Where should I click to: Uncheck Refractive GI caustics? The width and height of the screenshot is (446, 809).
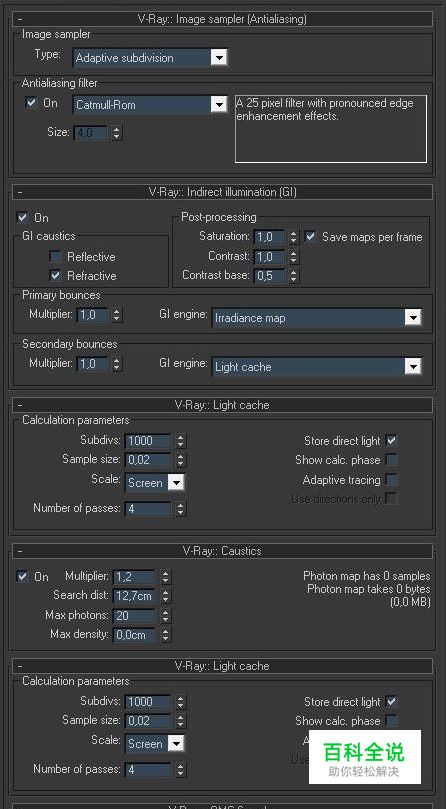coord(55,276)
